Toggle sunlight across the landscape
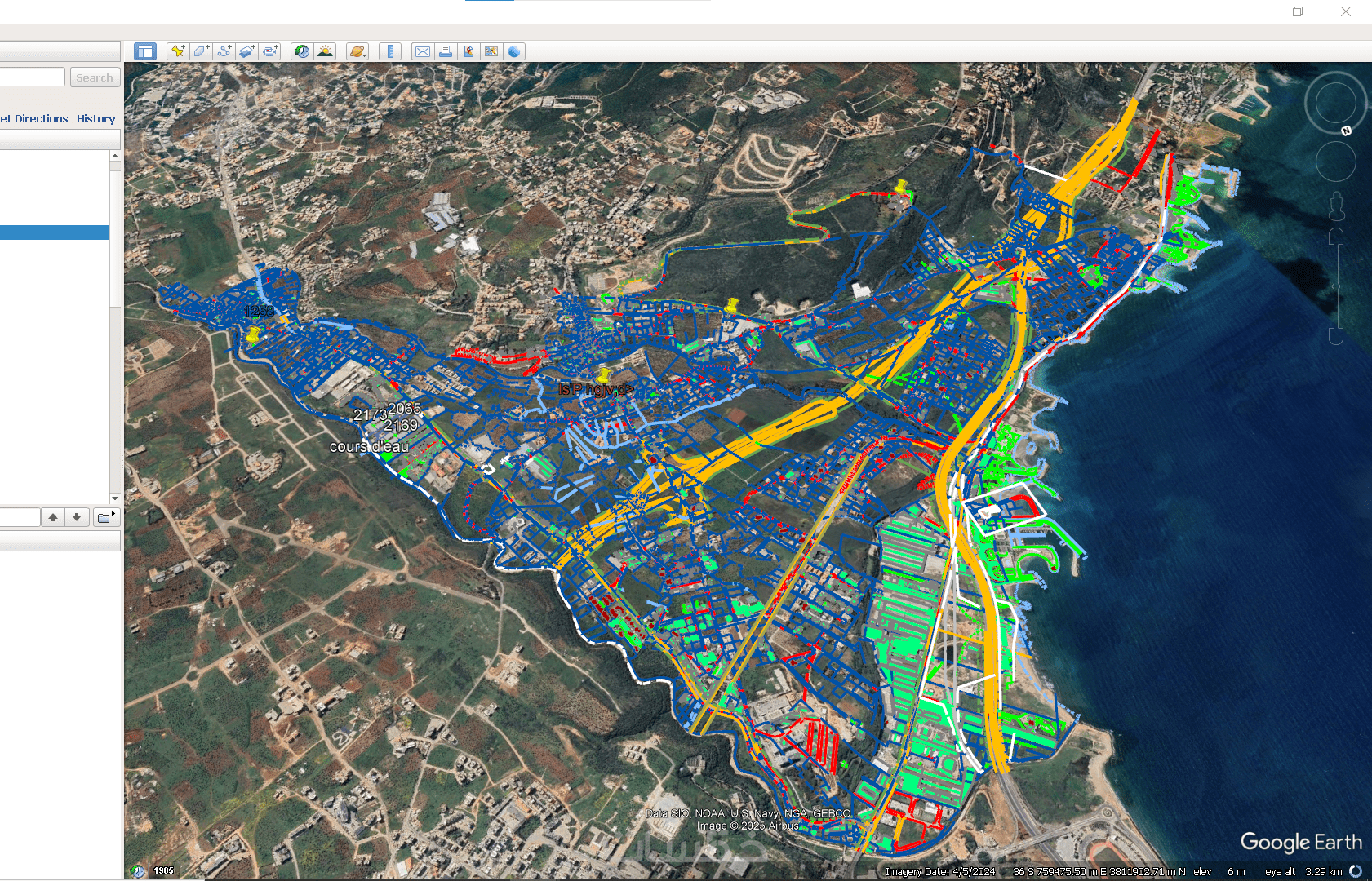Viewport: 1372px width, 881px height. (x=325, y=51)
